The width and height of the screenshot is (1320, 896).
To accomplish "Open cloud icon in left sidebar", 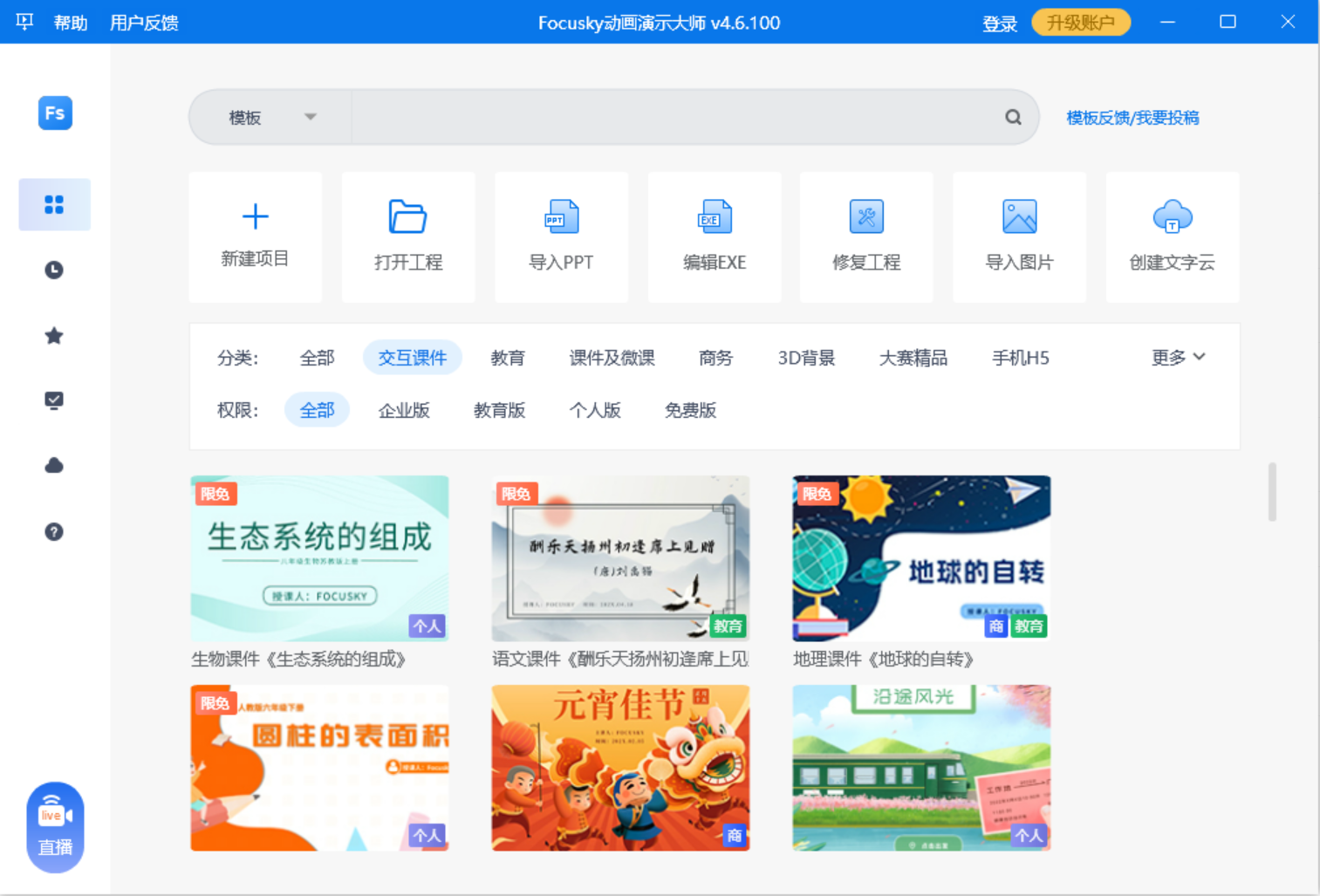I will click(54, 465).
